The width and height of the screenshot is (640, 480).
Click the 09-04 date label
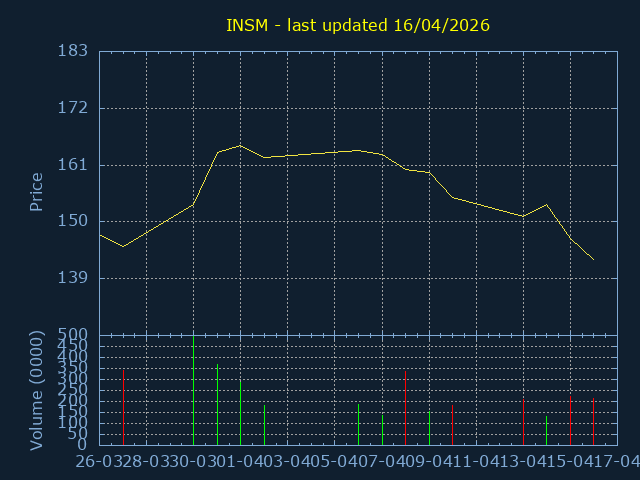click(430, 461)
